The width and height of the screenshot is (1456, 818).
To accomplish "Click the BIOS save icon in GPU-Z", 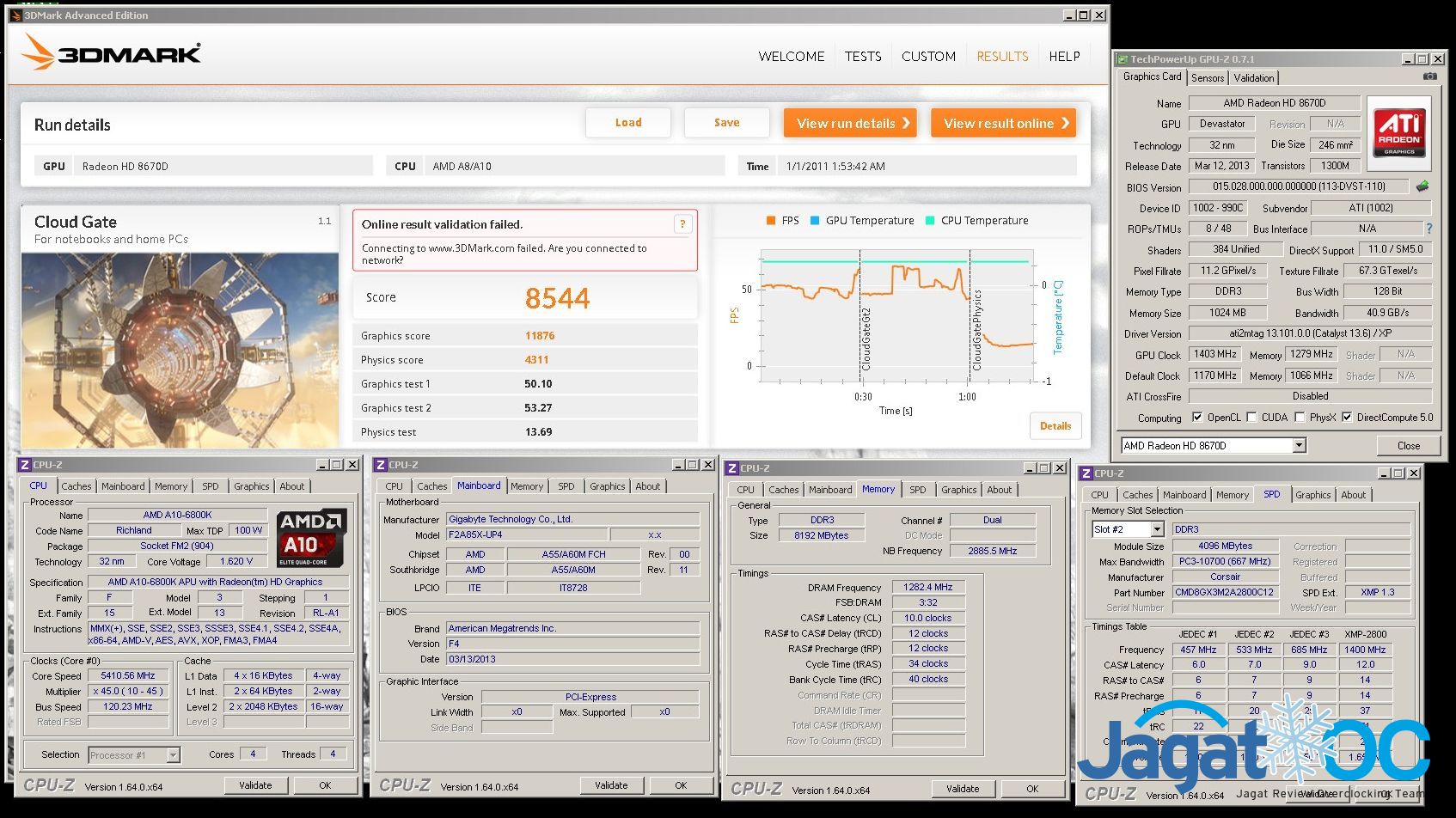I will tap(1422, 186).
